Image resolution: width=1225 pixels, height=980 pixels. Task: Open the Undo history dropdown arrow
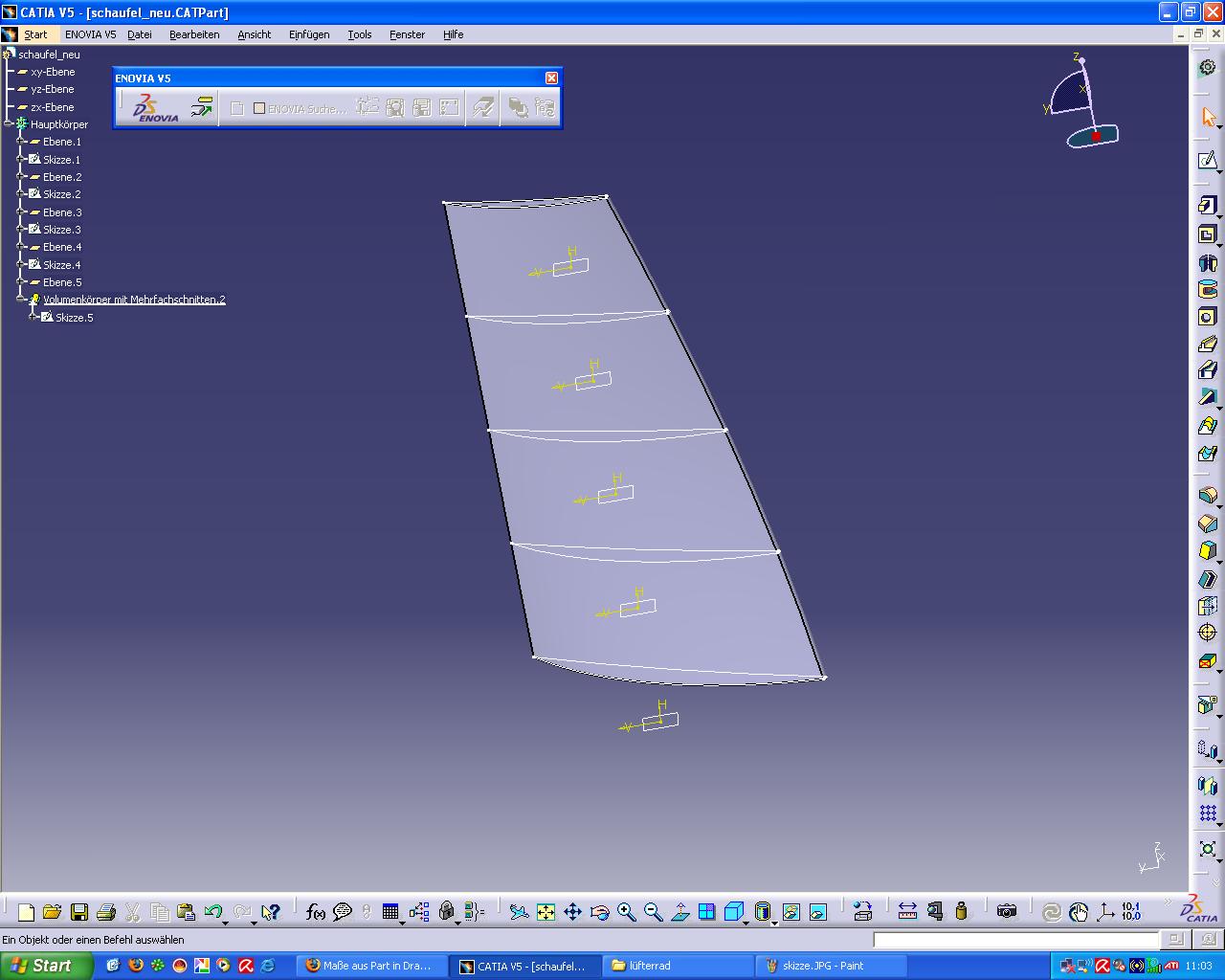coord(225,923)
